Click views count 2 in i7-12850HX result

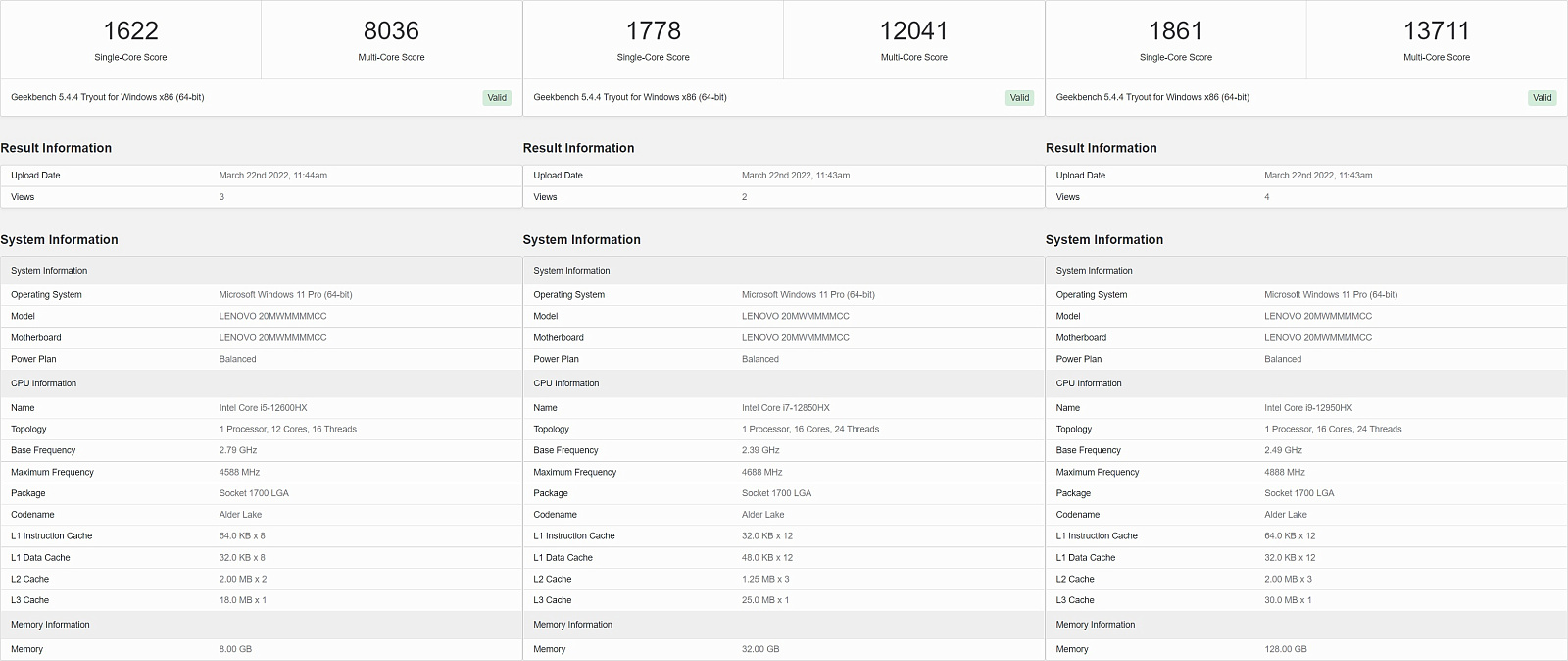(x=744, y=197)
